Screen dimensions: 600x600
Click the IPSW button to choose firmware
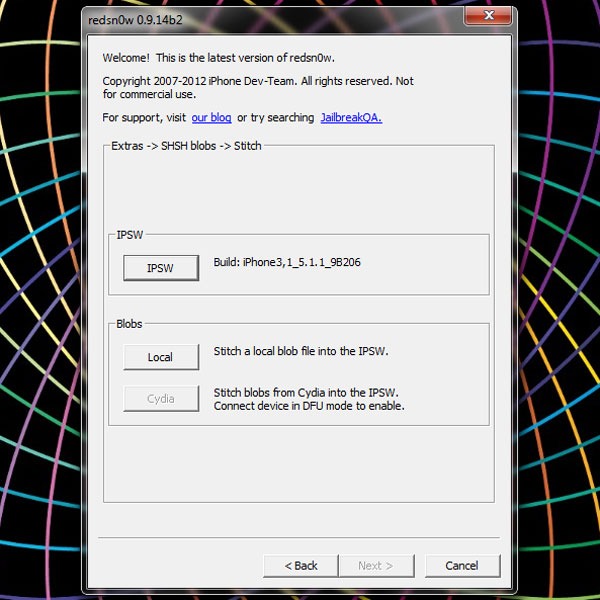161,268
